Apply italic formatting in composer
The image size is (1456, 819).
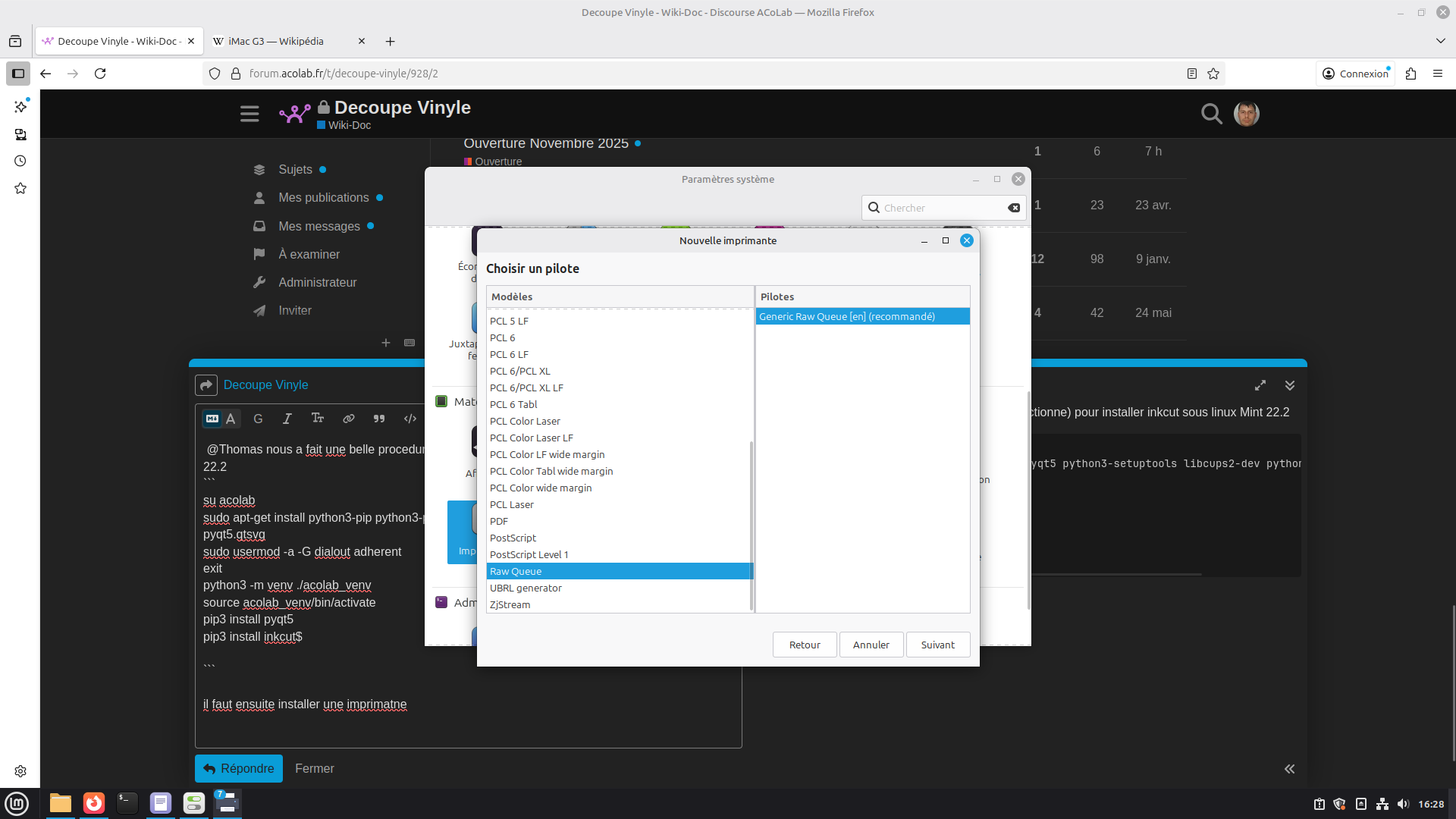(x=287, y=419)
